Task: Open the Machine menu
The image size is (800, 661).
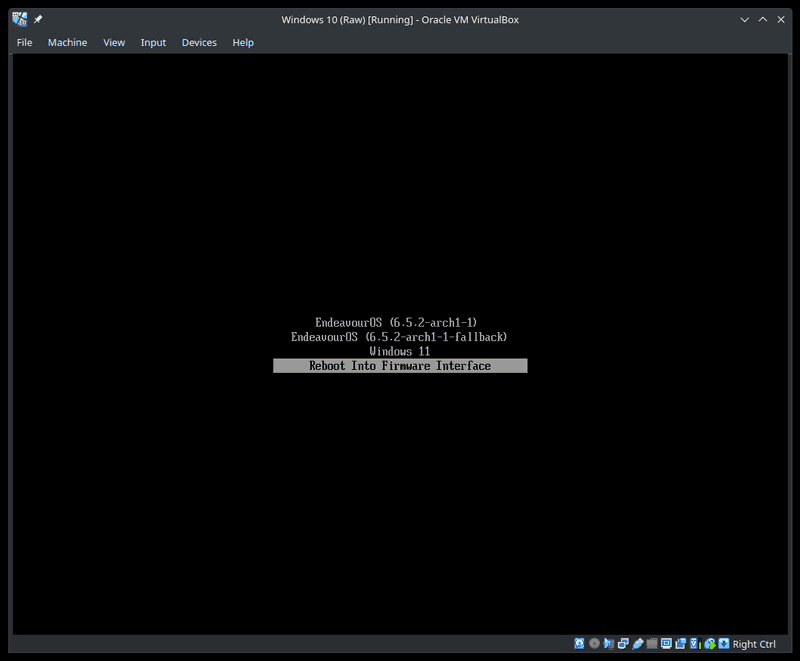Action: (67, 43)
